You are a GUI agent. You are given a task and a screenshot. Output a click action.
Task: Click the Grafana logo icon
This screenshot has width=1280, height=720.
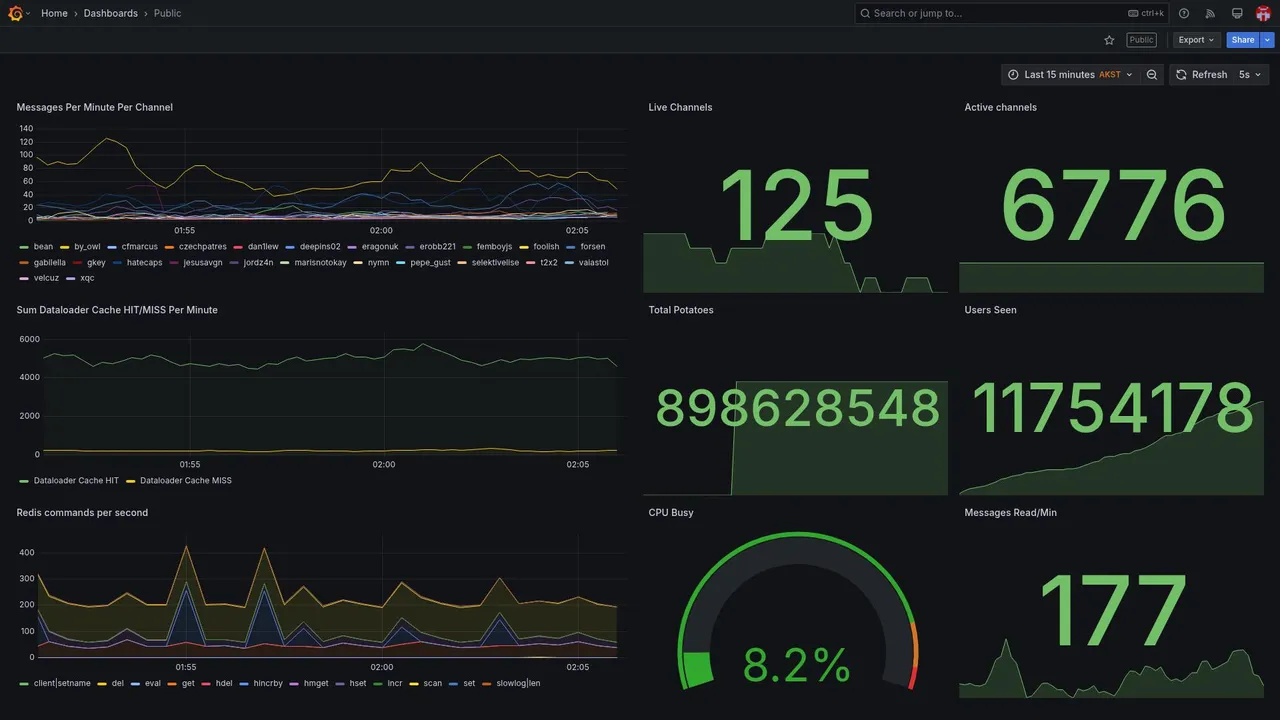(x=15, y=13)
